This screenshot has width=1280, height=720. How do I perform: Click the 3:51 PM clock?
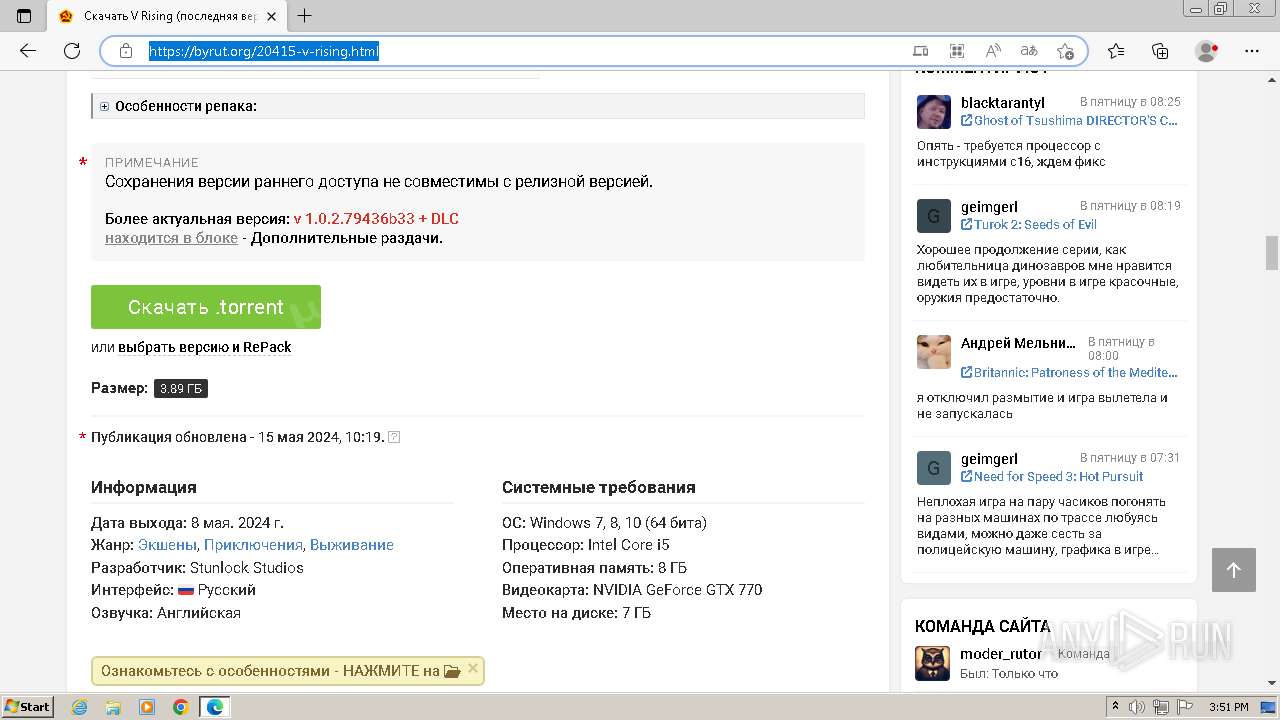pos(1228,707)
